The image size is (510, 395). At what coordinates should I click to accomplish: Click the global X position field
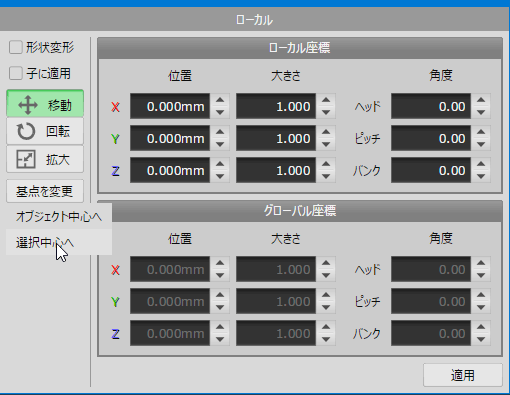(x=170, y=269)
